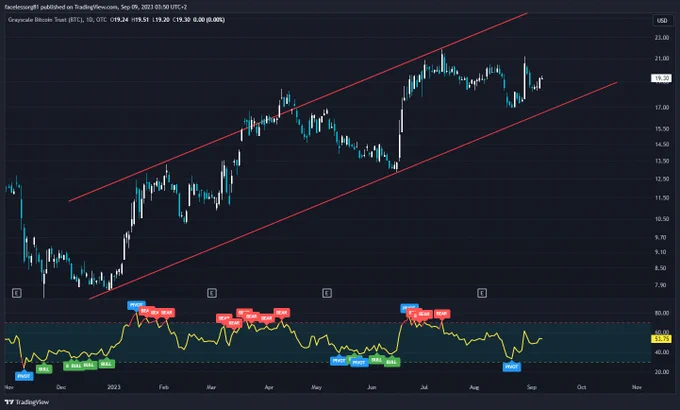Click the 11.50 price axis label
The width and height of the screenshot is (680, 410).
662,198
